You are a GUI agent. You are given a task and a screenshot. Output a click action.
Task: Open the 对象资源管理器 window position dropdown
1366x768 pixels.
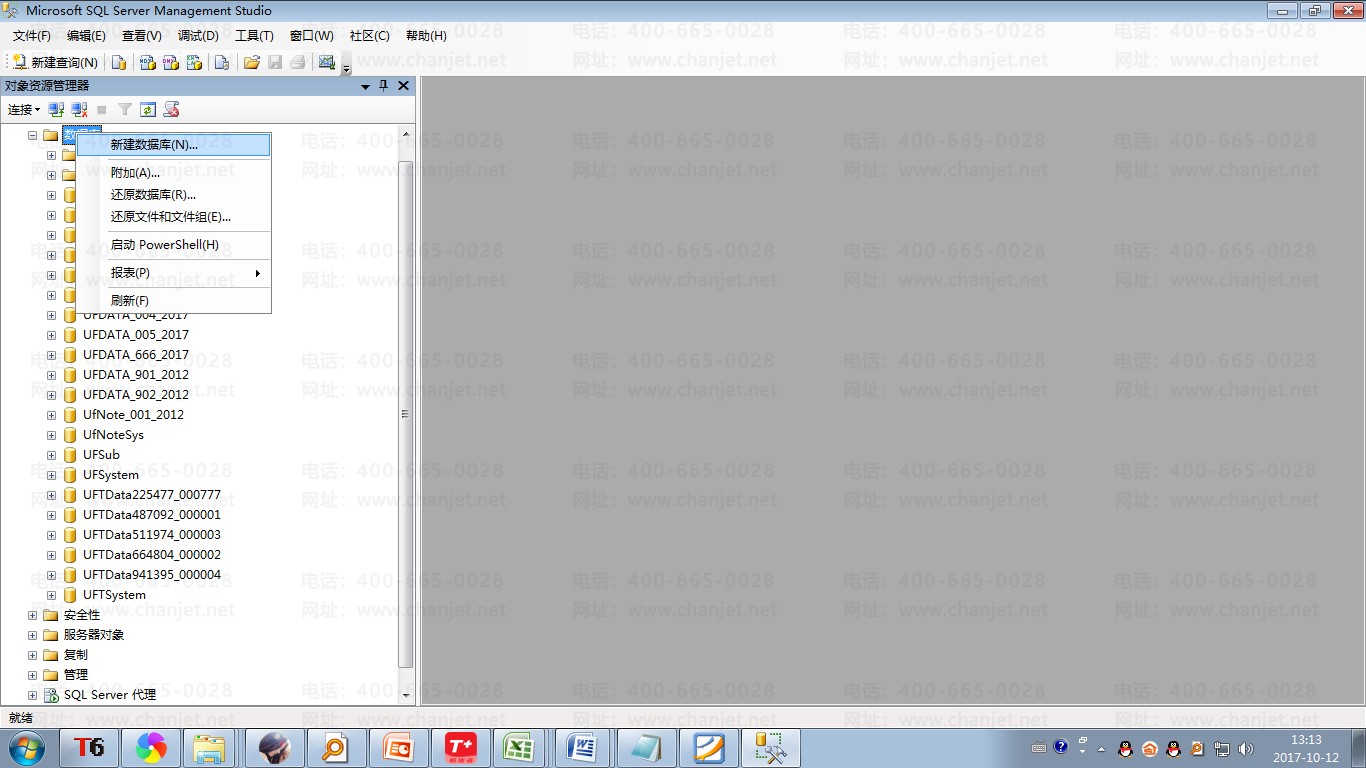click(x=365, y=86)
